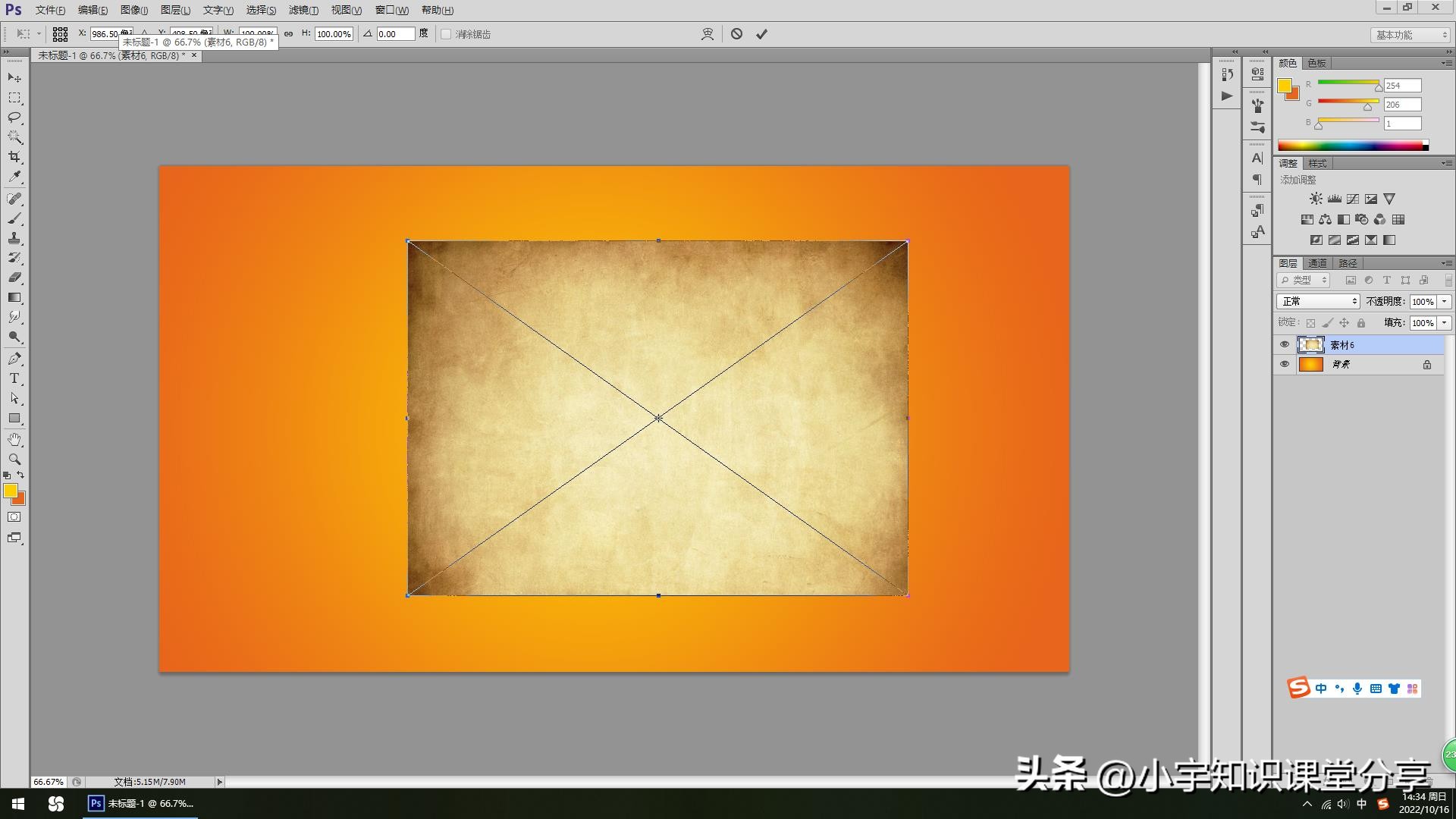Open the 正常 blend mode dropdown
Screen dimensions: 1456x819
point(1318,302)
